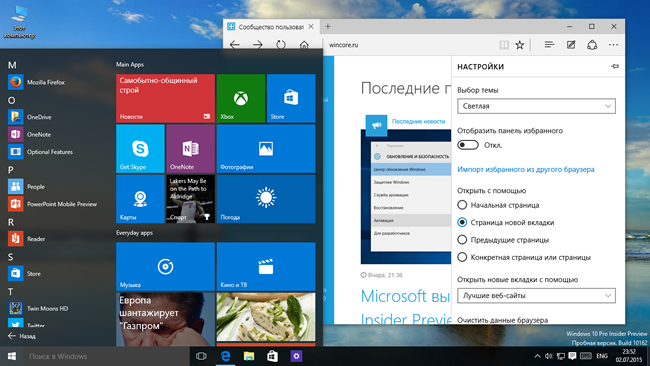Open File Explorer from taskbar
The image size is (650, 366).
coord(249,356)
